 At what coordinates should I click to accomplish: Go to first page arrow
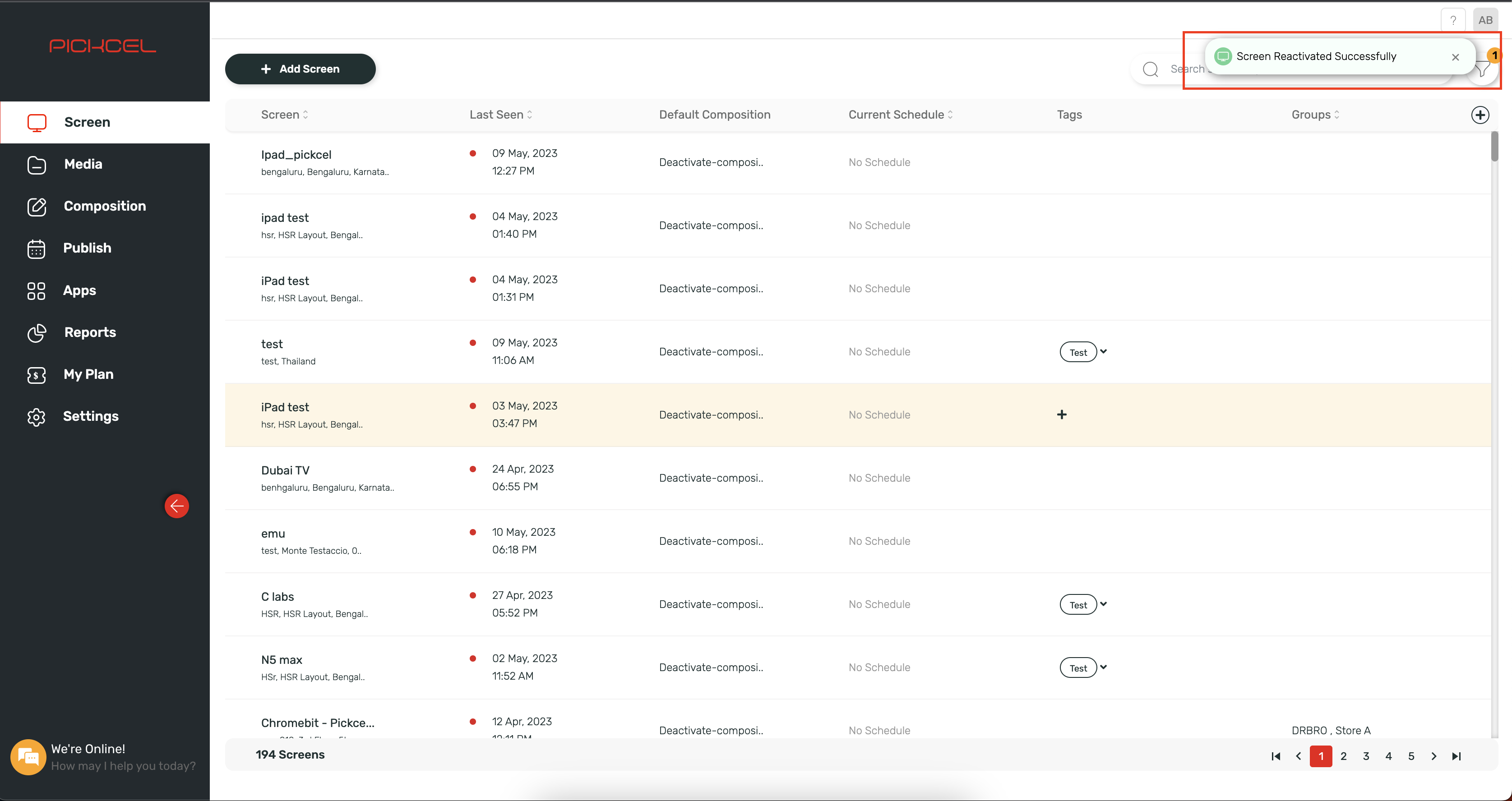1276,756
